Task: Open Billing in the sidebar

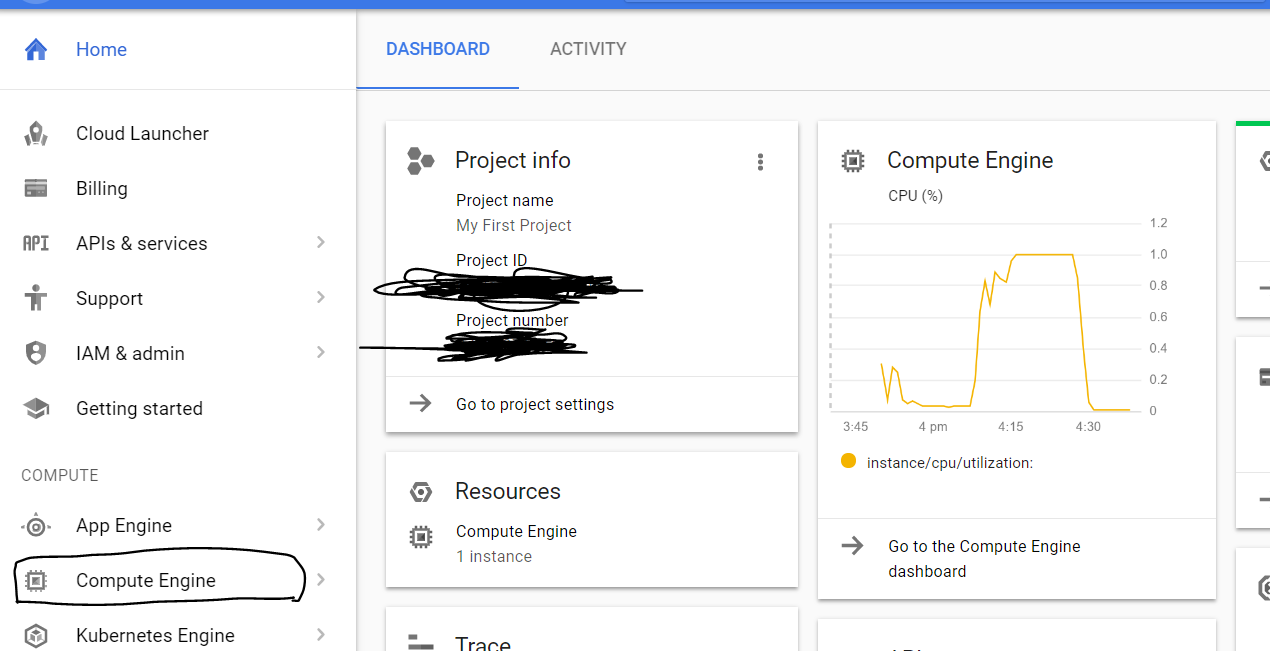Action: (178, 188)
